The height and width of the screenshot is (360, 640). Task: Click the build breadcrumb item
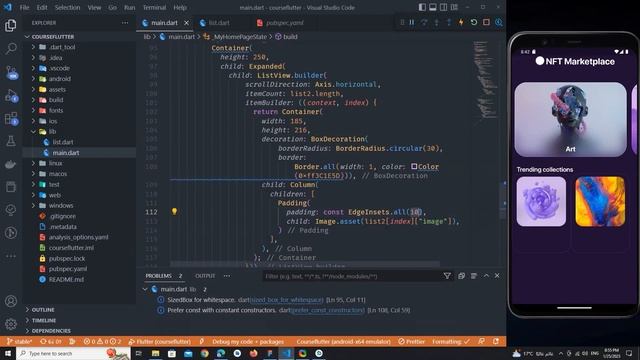(x=286, y=37)
